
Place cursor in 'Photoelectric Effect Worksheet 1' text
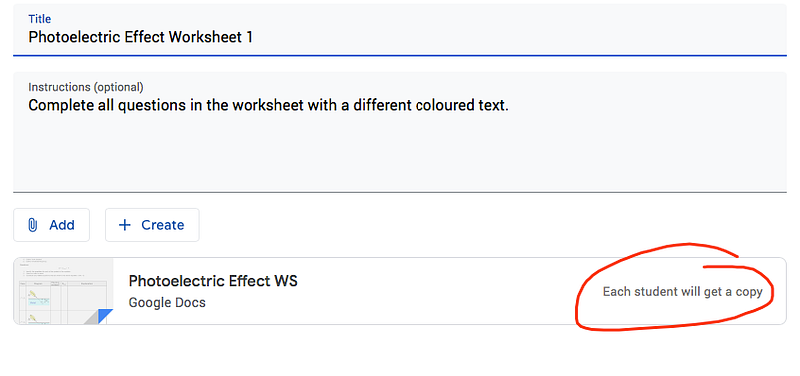[x=141, y=37]
